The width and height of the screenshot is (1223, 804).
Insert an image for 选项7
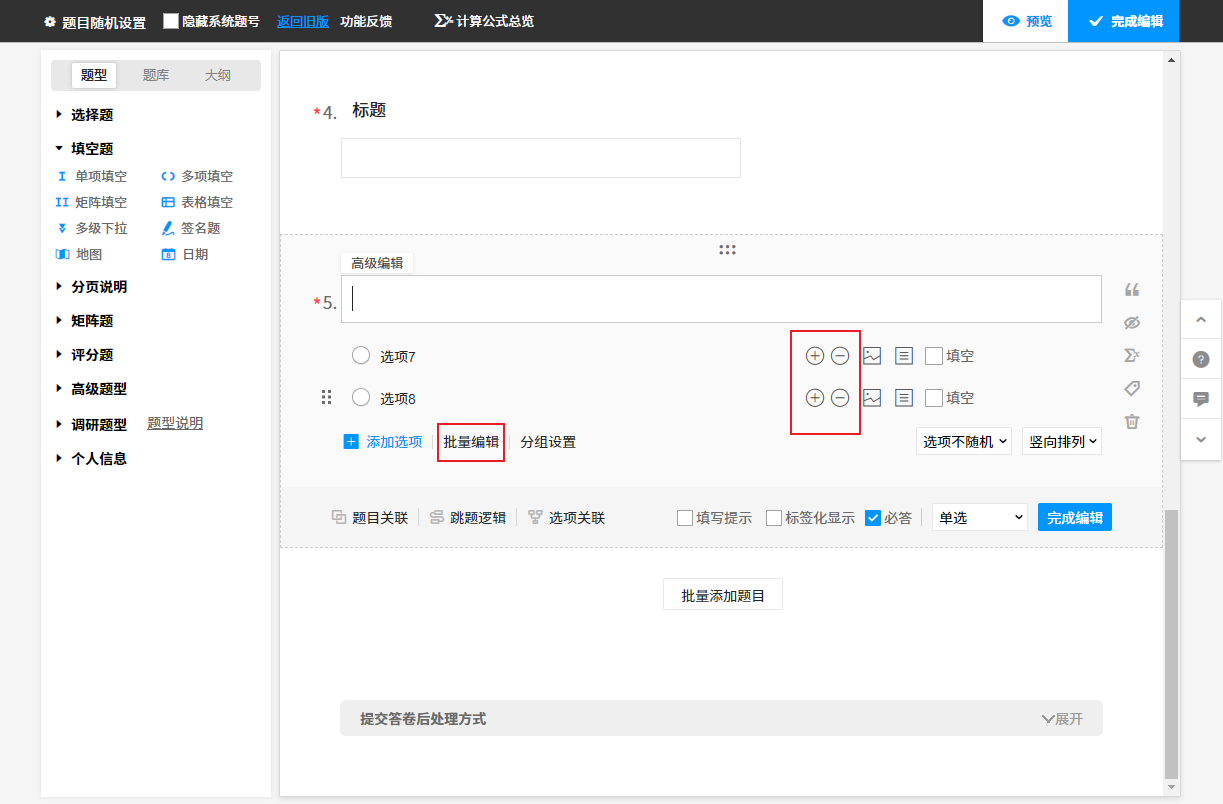tap(872, 355)
